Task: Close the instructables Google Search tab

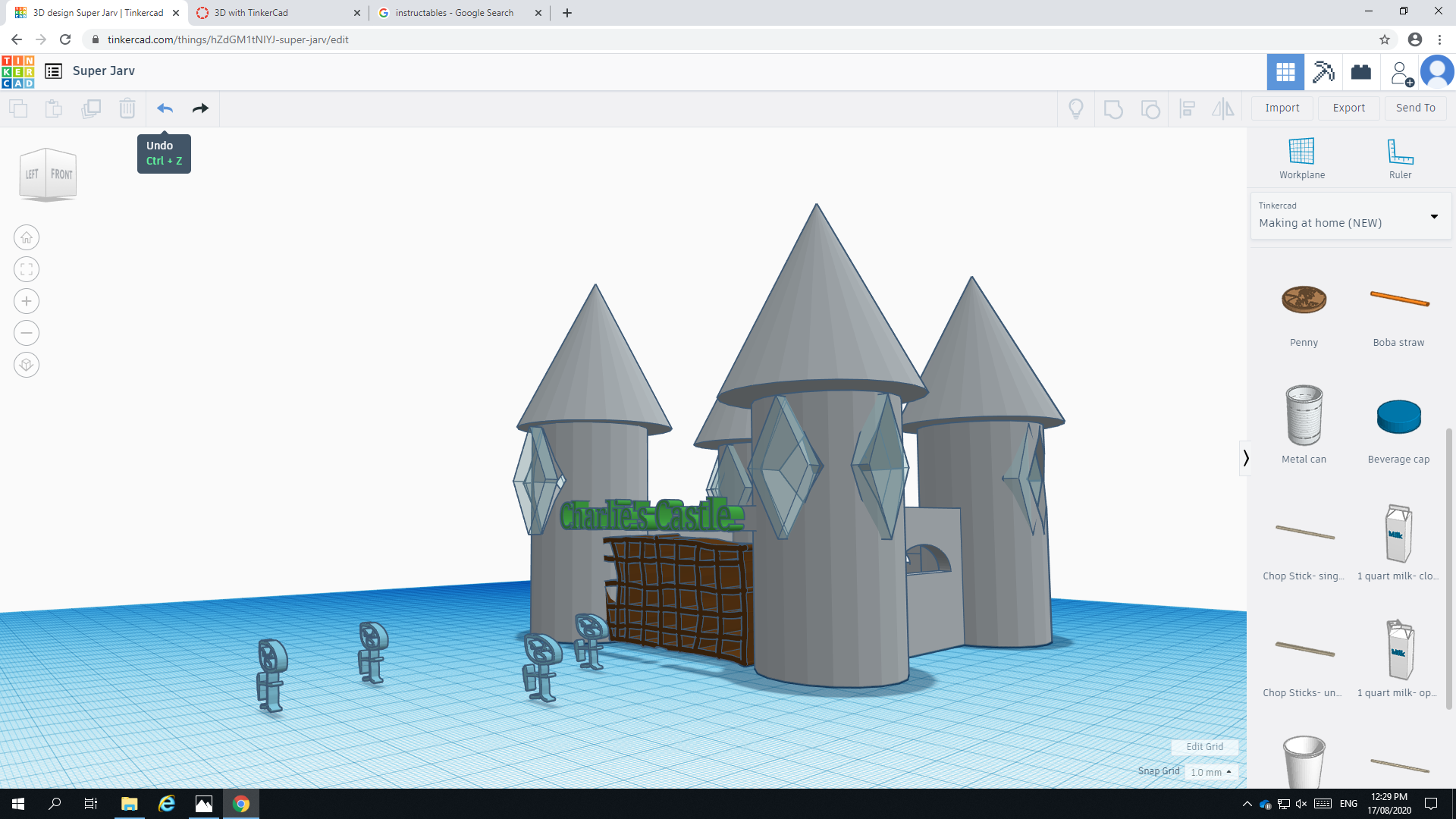Action: (x=538, y=13)
